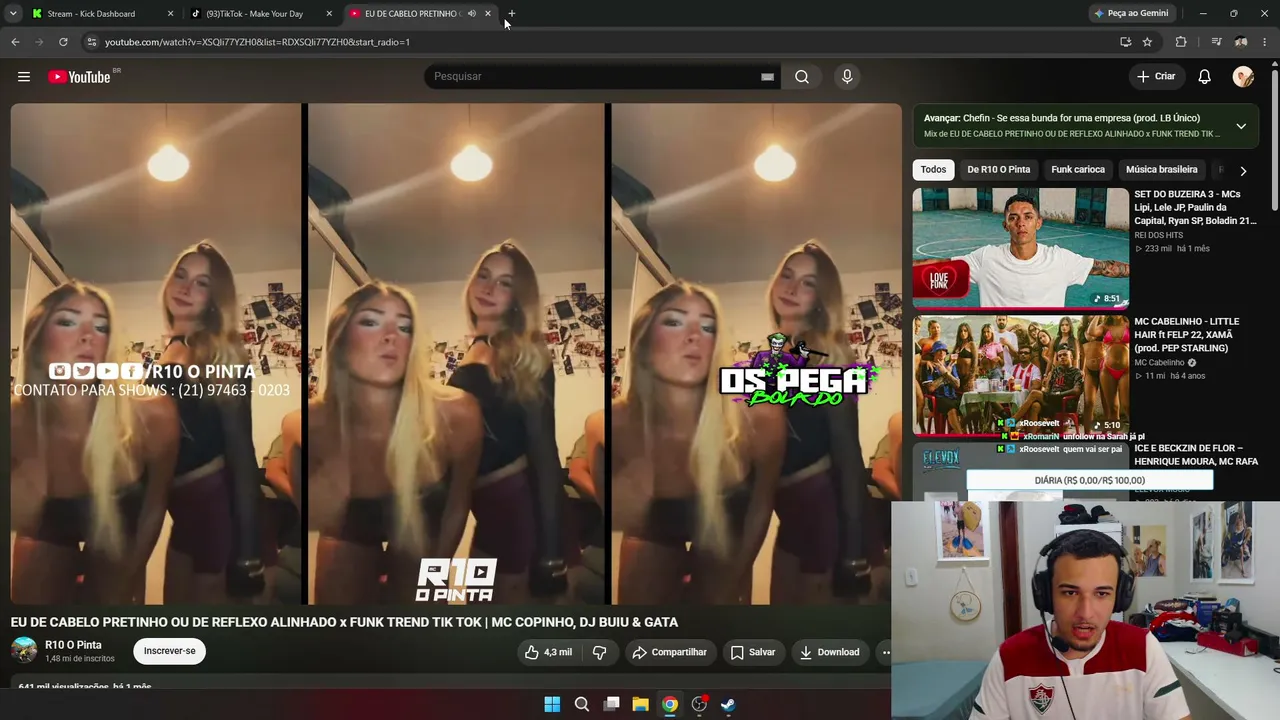Click the Compartilhar share button

(669, 652)
